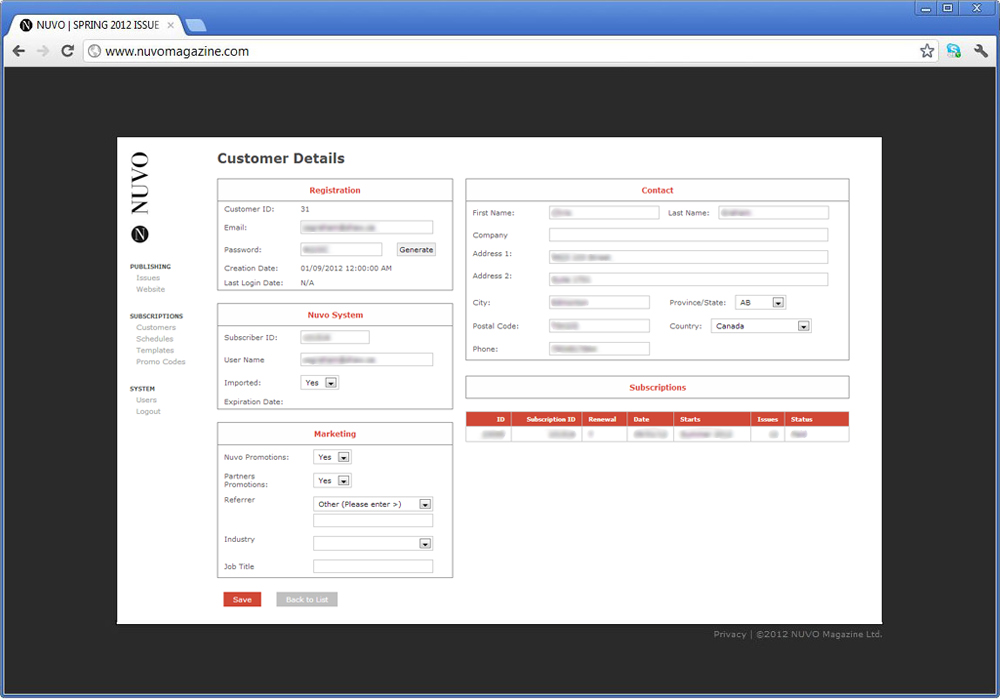Click the Customer Details heading
This screenshot has height=699, width=1000.
tap(281, 158)
